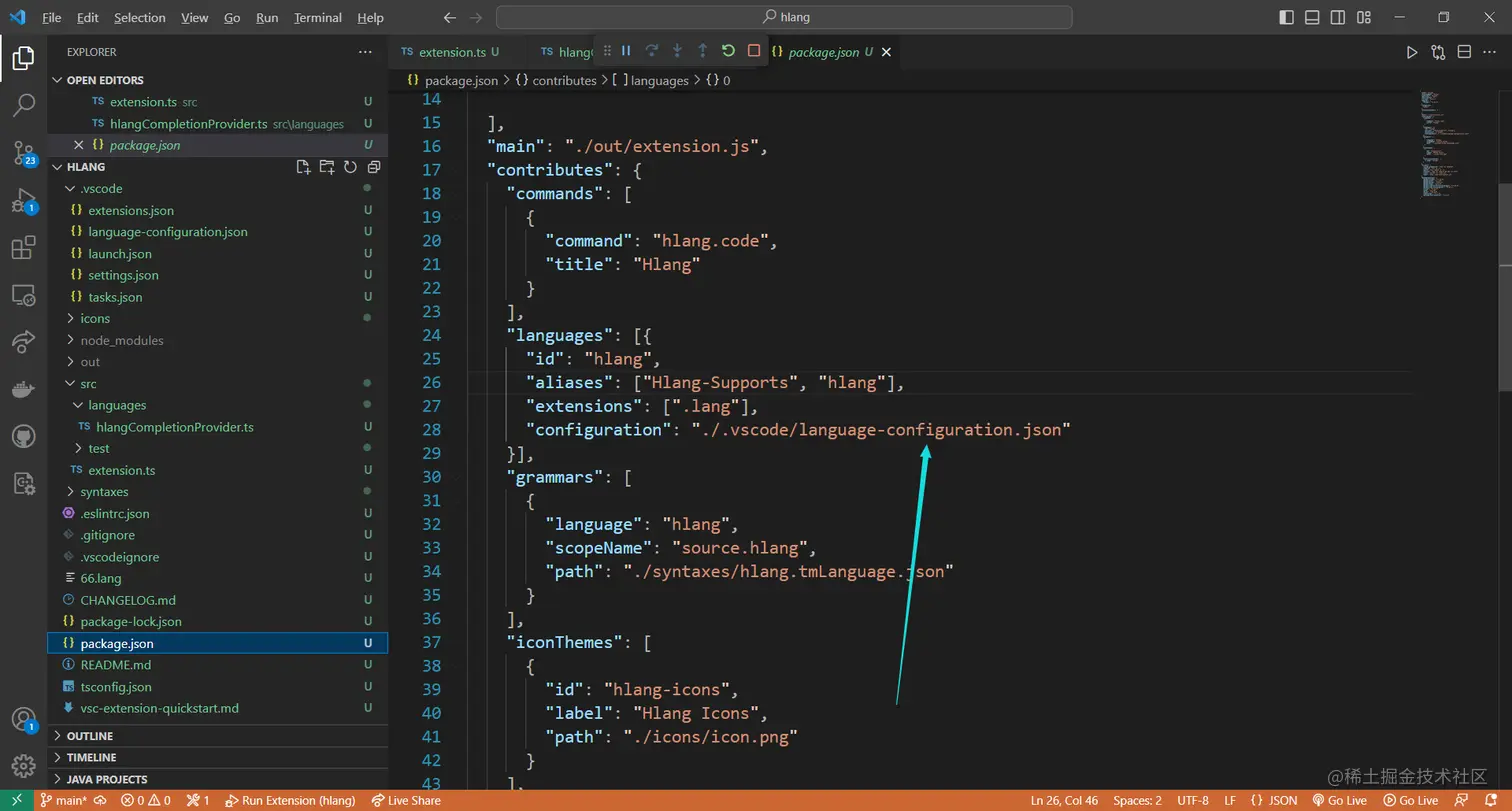
Task: Change encoding via UTF-8 indicator
Action: [x=1193, y=800]
